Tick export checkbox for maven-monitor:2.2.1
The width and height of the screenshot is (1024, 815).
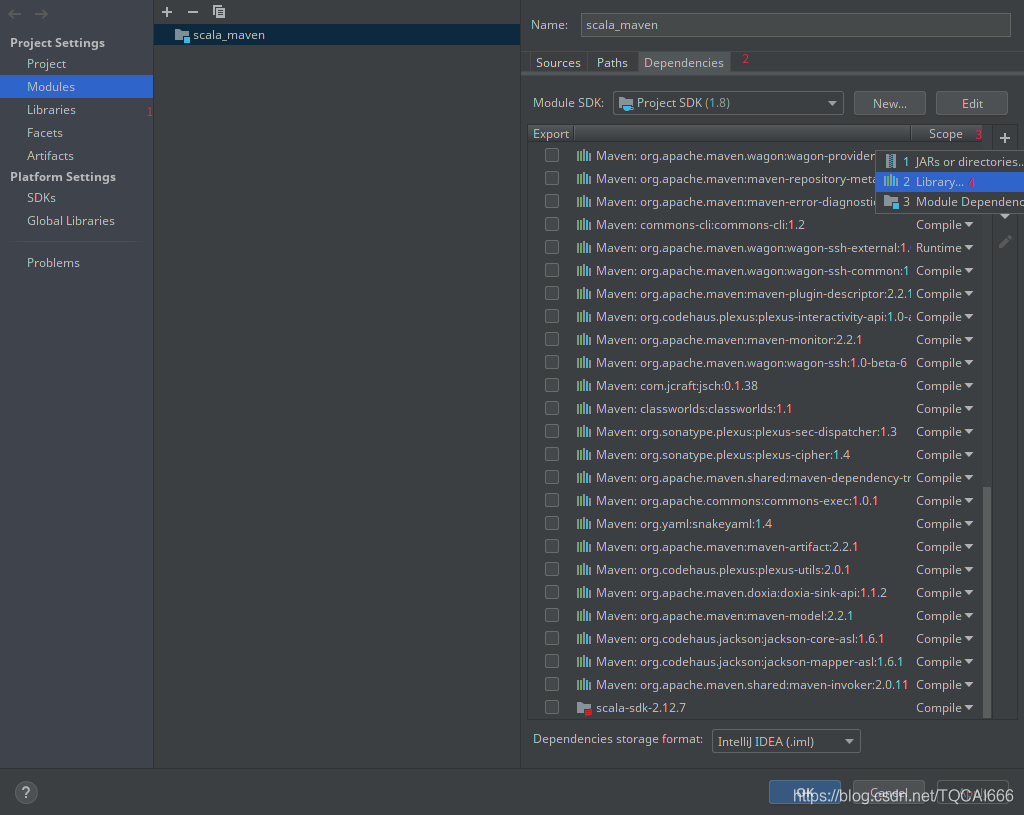(x=552, y=339)
